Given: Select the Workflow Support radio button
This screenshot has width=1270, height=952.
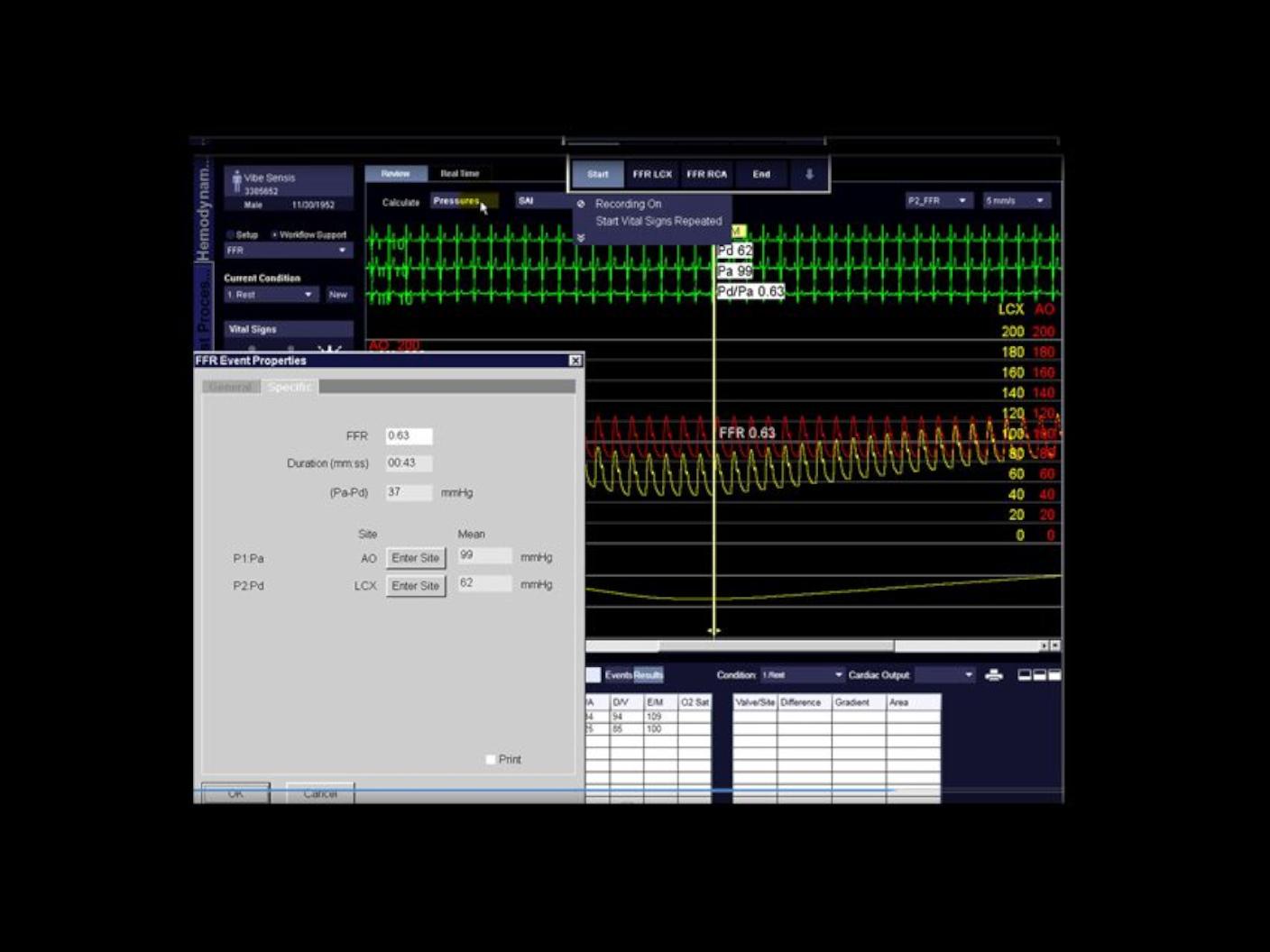Looking at the screenshot, I should (x=274, y=234).
